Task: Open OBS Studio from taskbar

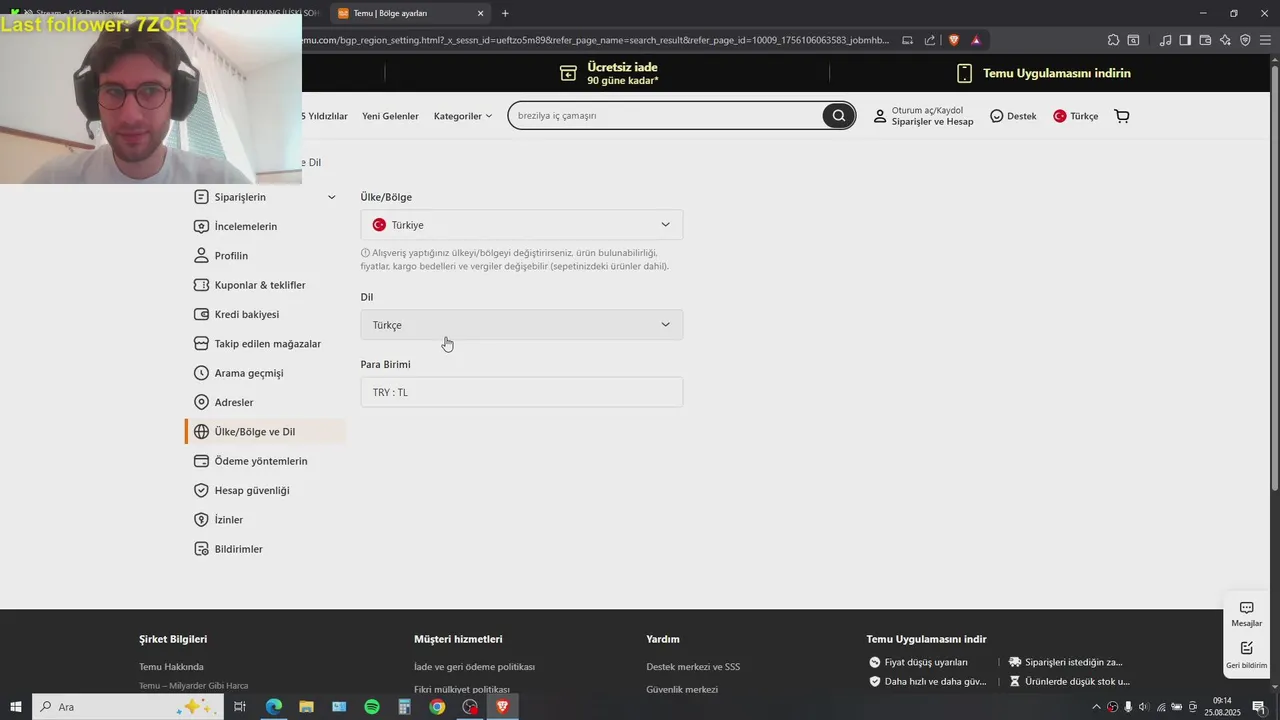Action: tap(470, 707)
